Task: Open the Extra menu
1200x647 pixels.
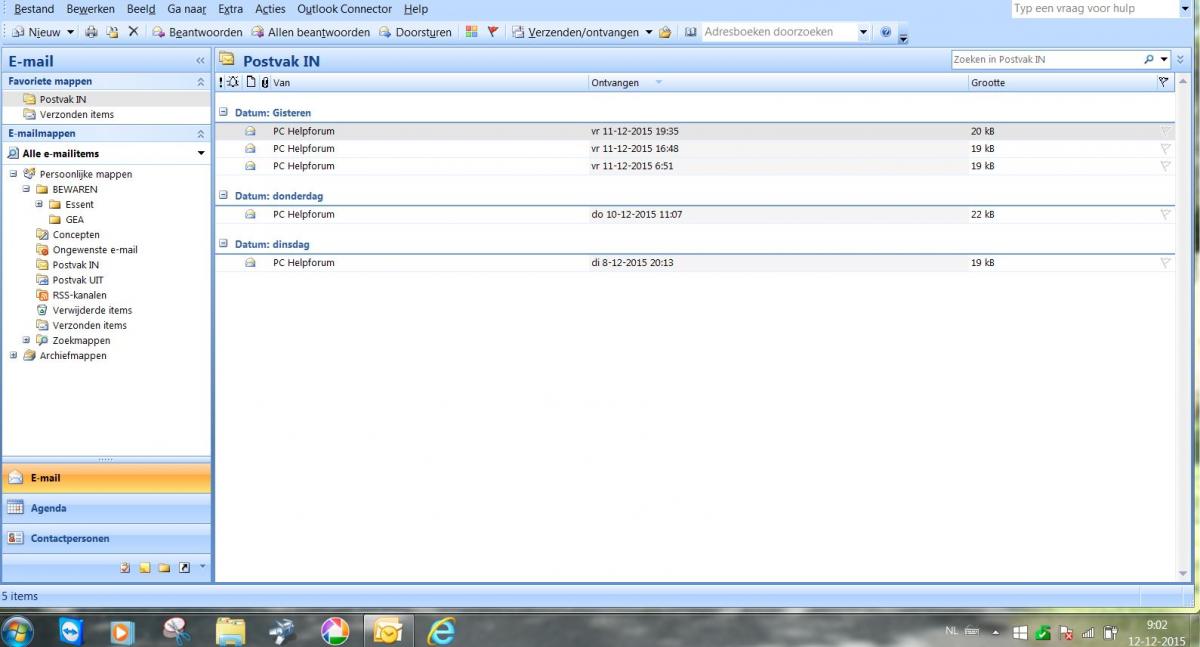Action: pyautogui.click(x=230, y=9)
